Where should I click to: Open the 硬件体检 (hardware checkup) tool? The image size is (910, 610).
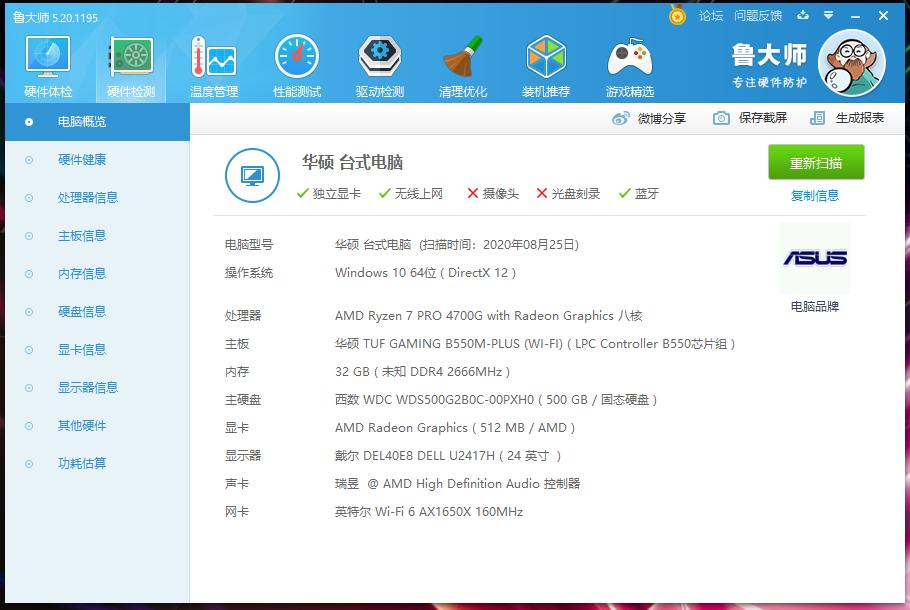pos(46,63)
